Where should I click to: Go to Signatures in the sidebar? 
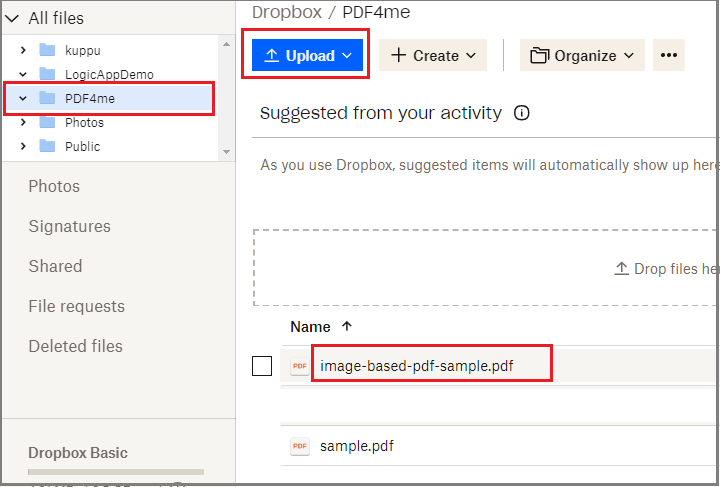tap(69, 226)
